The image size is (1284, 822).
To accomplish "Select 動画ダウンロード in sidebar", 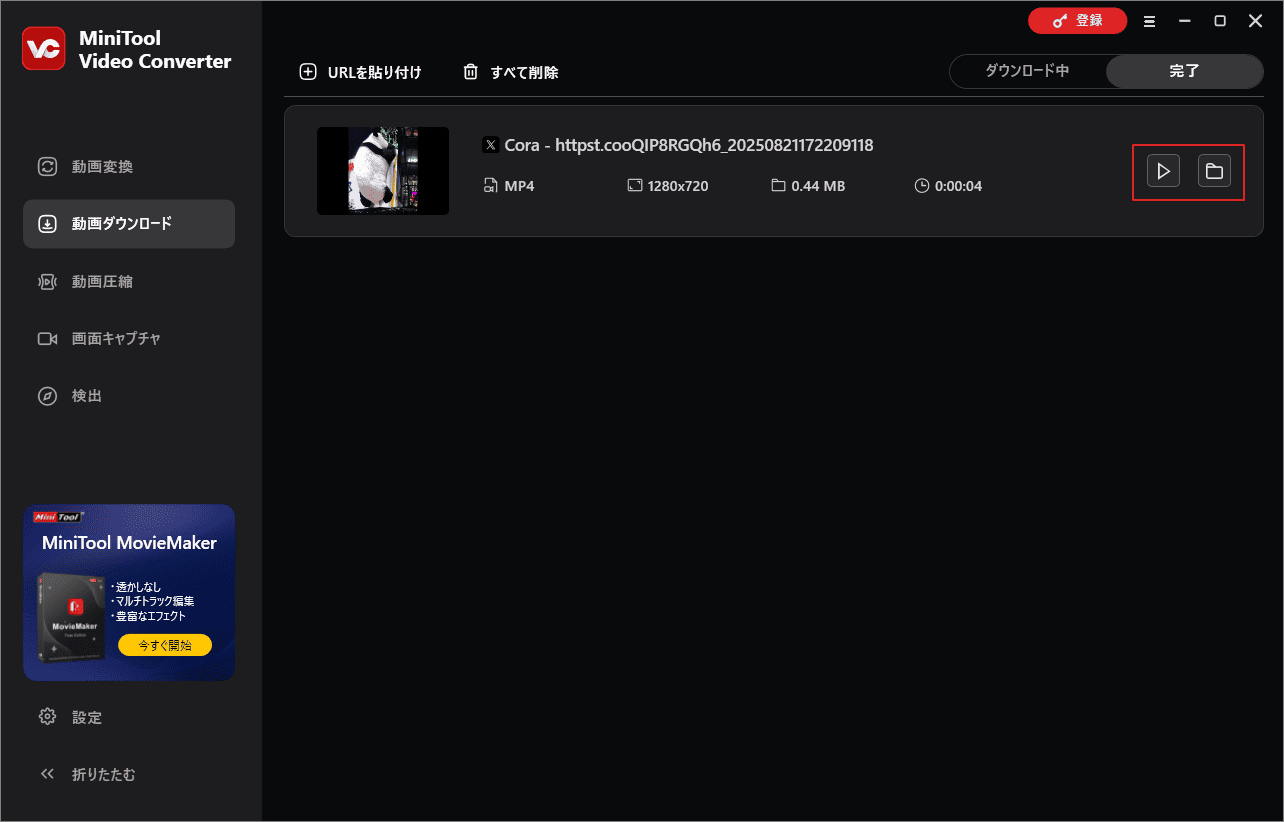I will pyautogui.click(x=129, y=224).
